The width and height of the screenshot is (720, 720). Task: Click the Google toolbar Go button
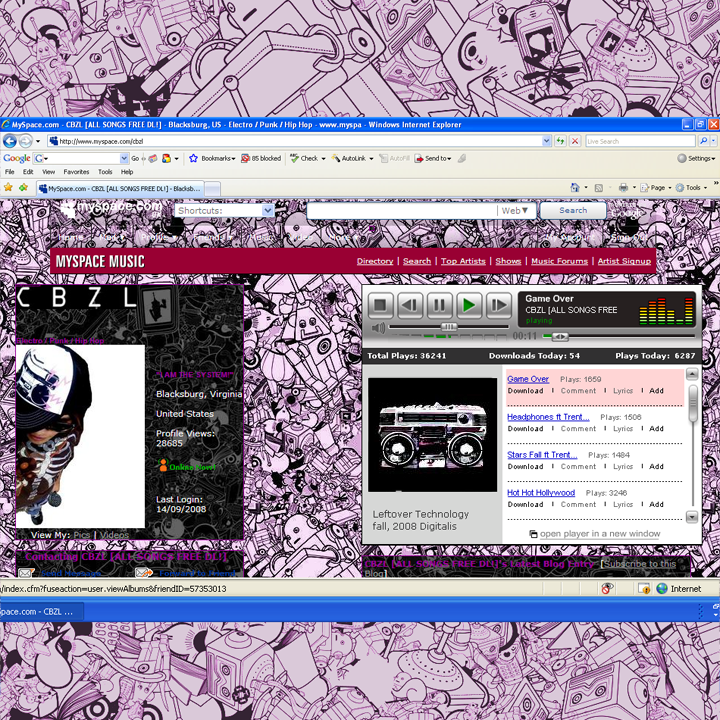[x=135, y=158]
